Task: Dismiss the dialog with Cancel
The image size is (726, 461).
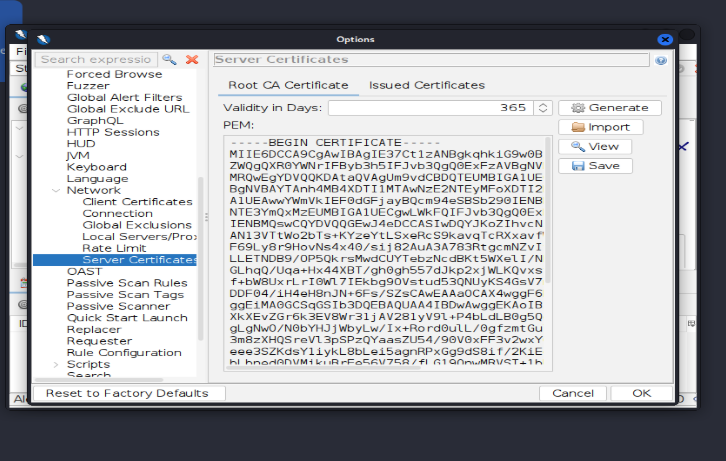Action: 573,393
